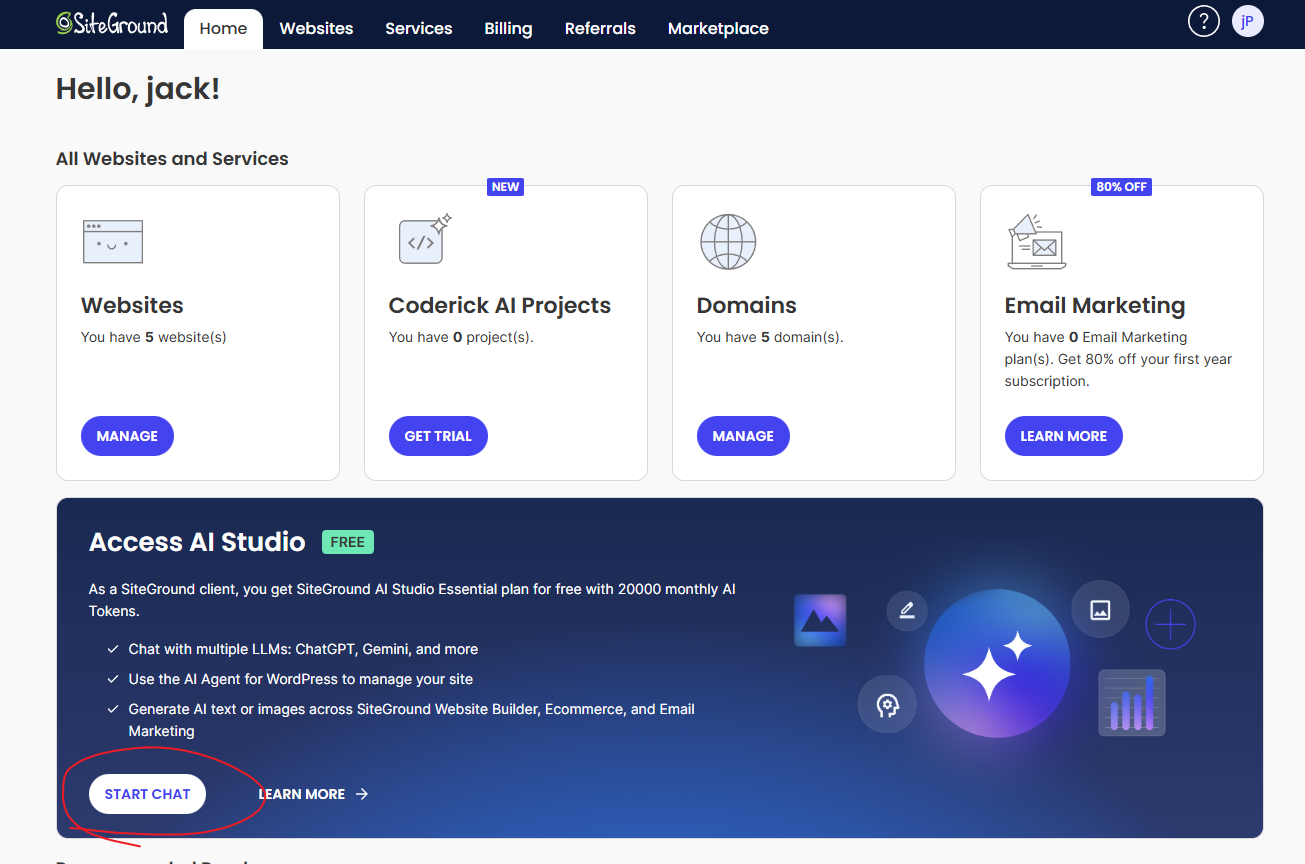Click the pencil edit icon in banner
Viewport: 1305px width, 864px height.
(907, 610)
